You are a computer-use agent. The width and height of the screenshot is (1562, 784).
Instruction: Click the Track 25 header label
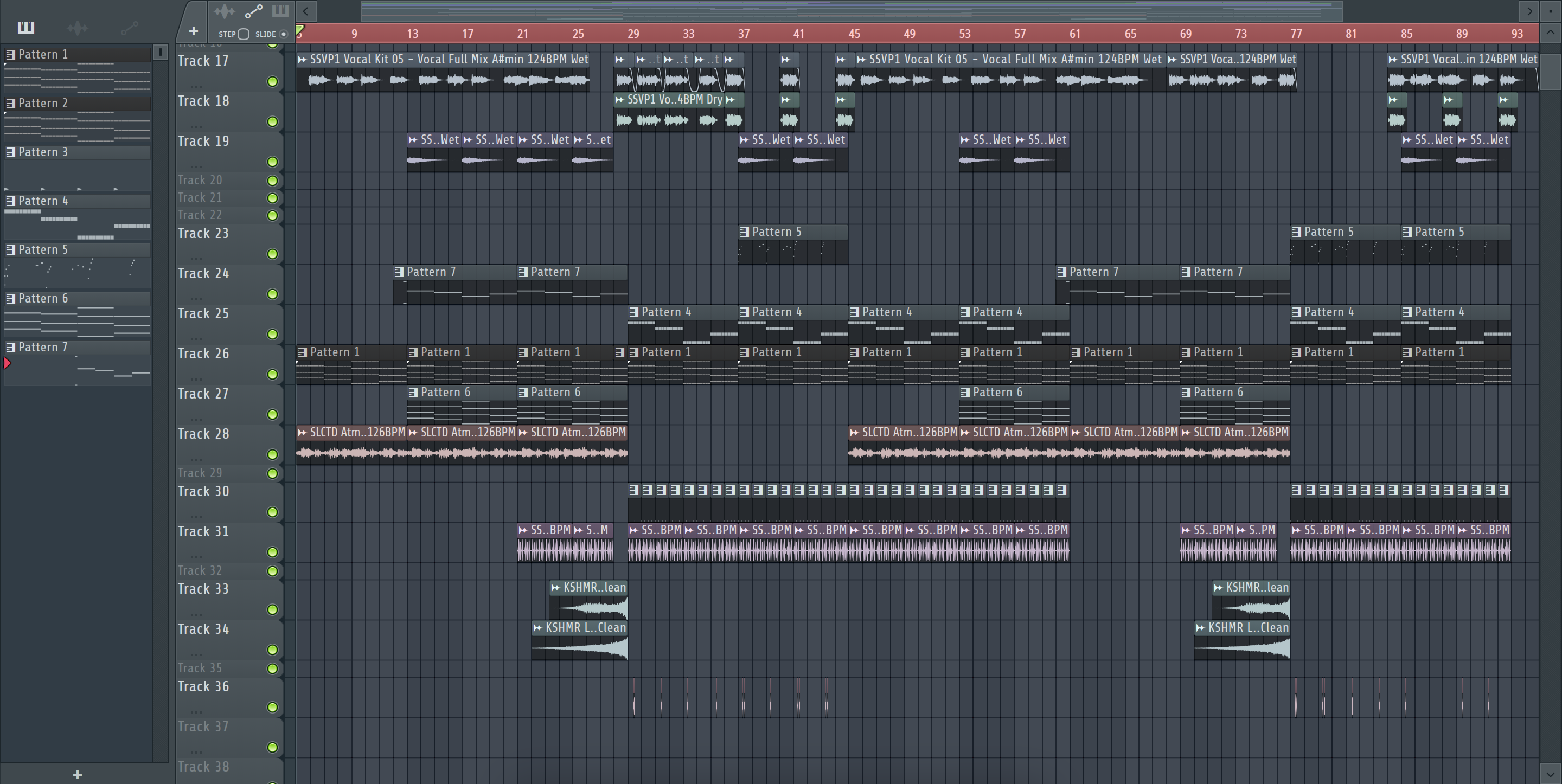tap(203, 313)
